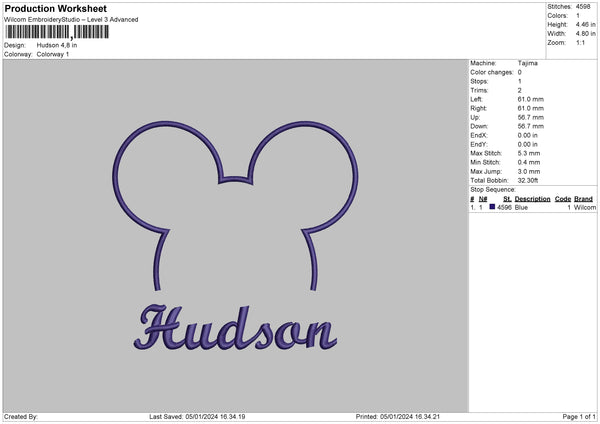
Task: Click the design name 'Hudson 4,8 in'
Action: pyautogui.click(x=57, y=45)
